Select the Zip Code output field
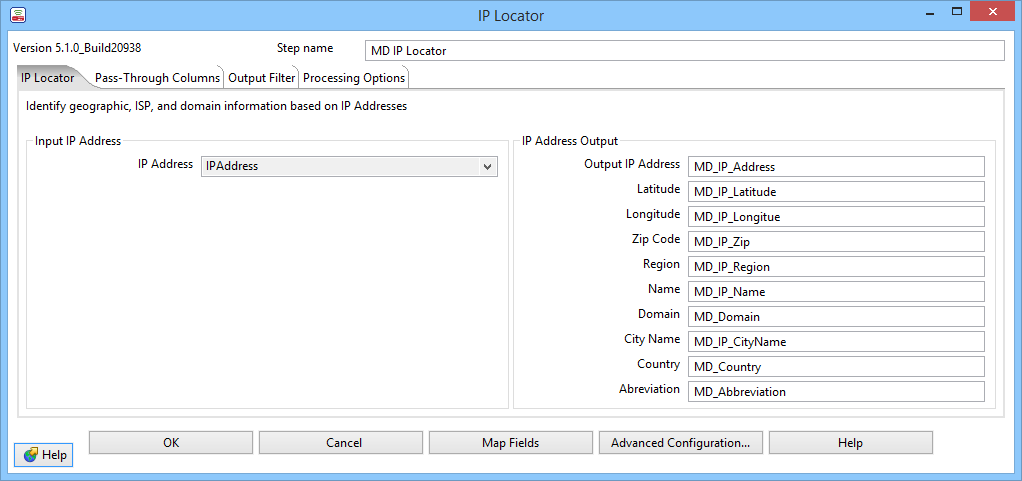 tap(836, 242)
